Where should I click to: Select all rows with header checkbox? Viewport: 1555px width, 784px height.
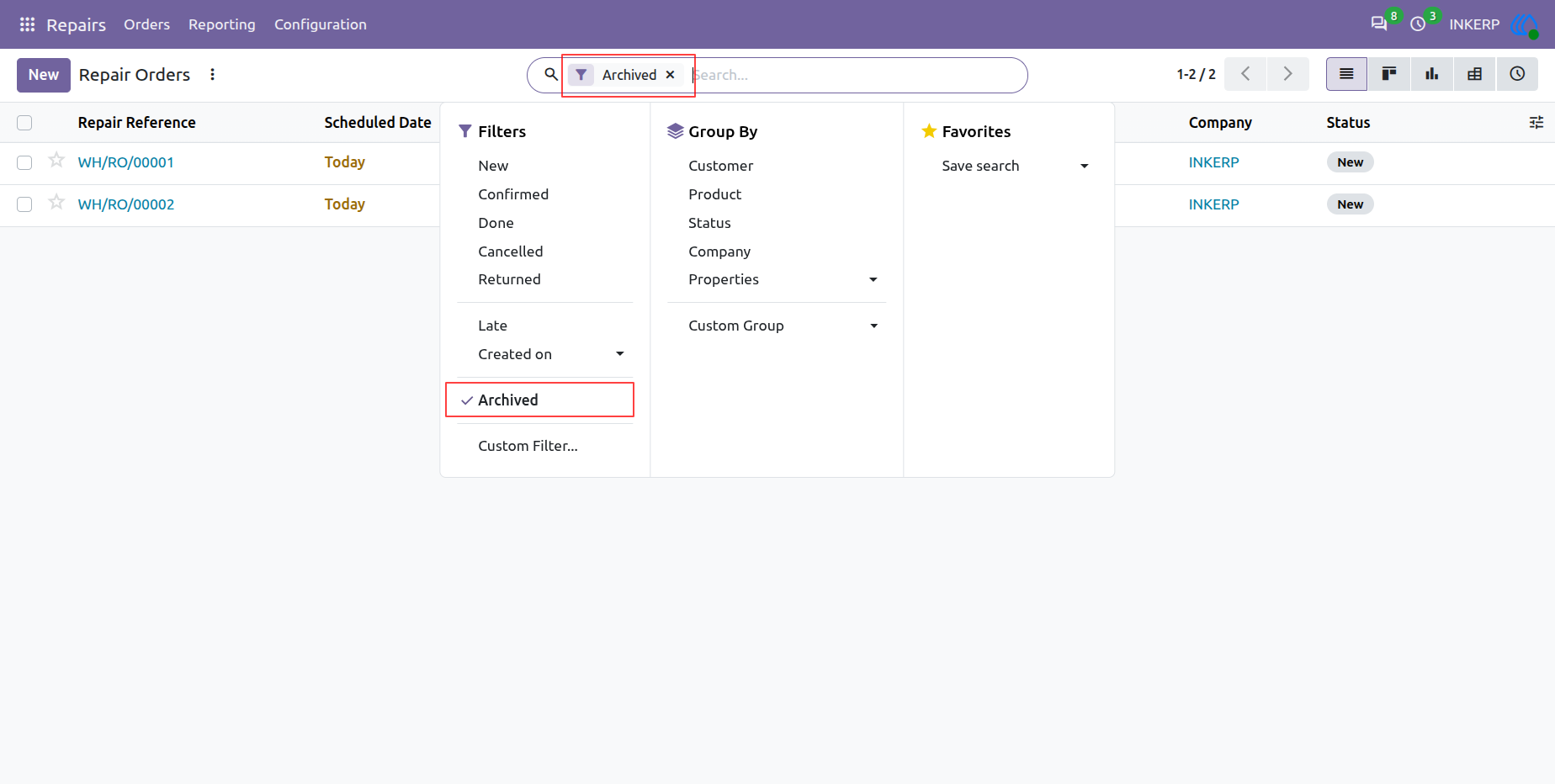[x=24, y=123]
